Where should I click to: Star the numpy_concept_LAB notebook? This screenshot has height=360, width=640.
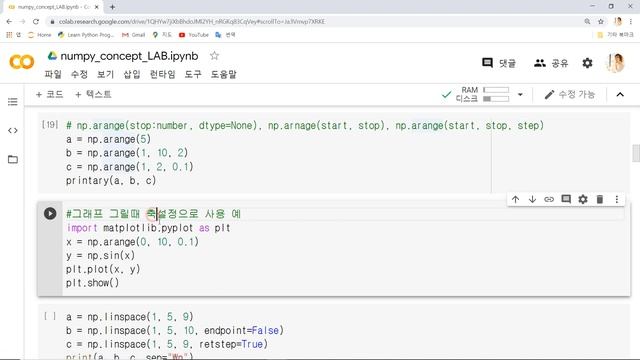point(214,56)
